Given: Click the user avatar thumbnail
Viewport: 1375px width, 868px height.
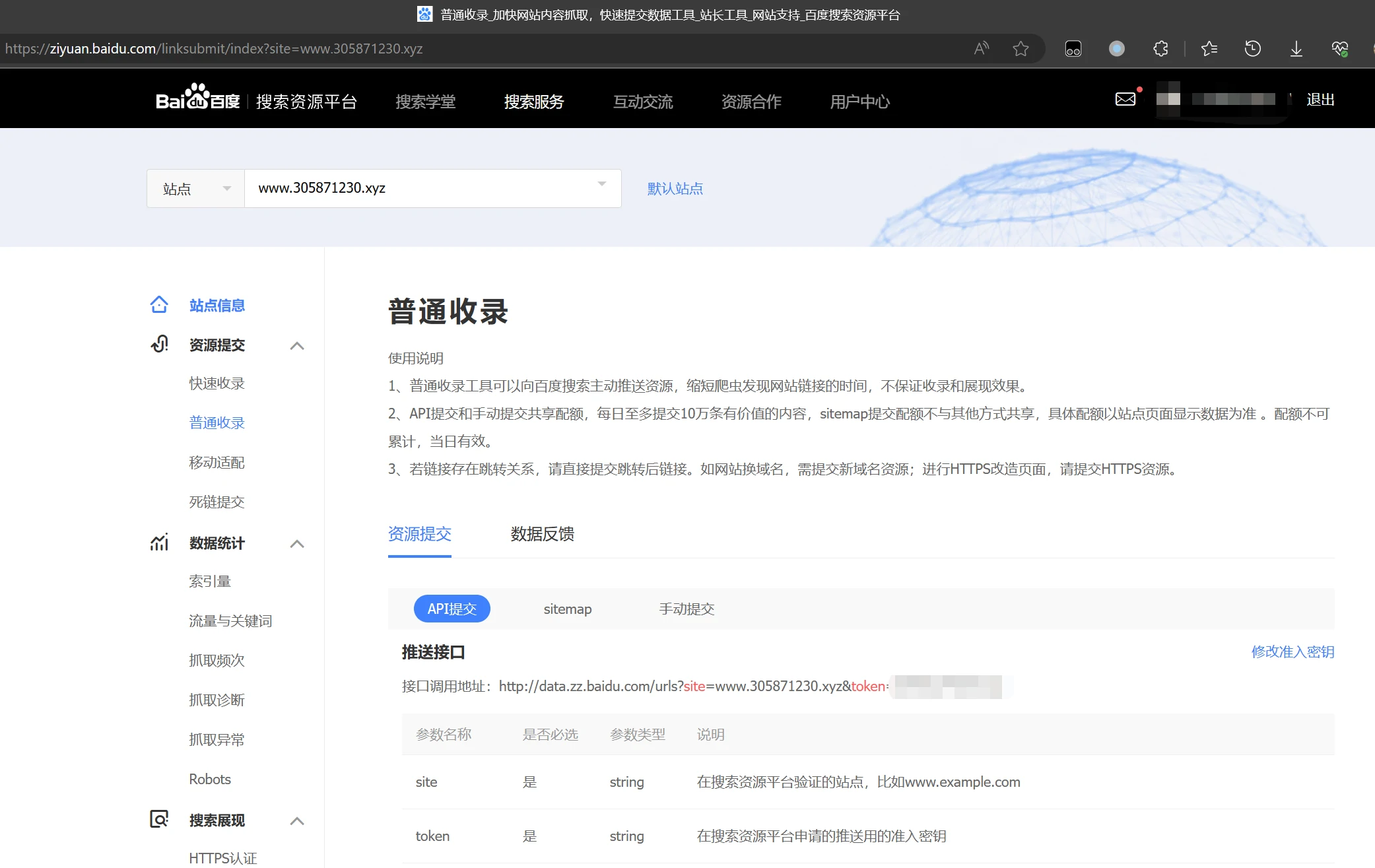Looking at the screenshot, I should 1168,98.
